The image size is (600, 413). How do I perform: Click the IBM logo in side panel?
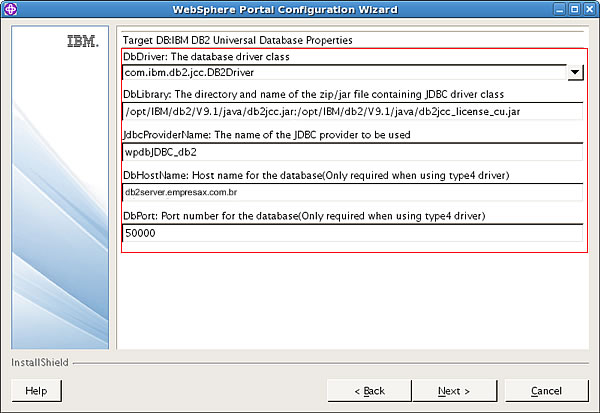click(83, 41)
